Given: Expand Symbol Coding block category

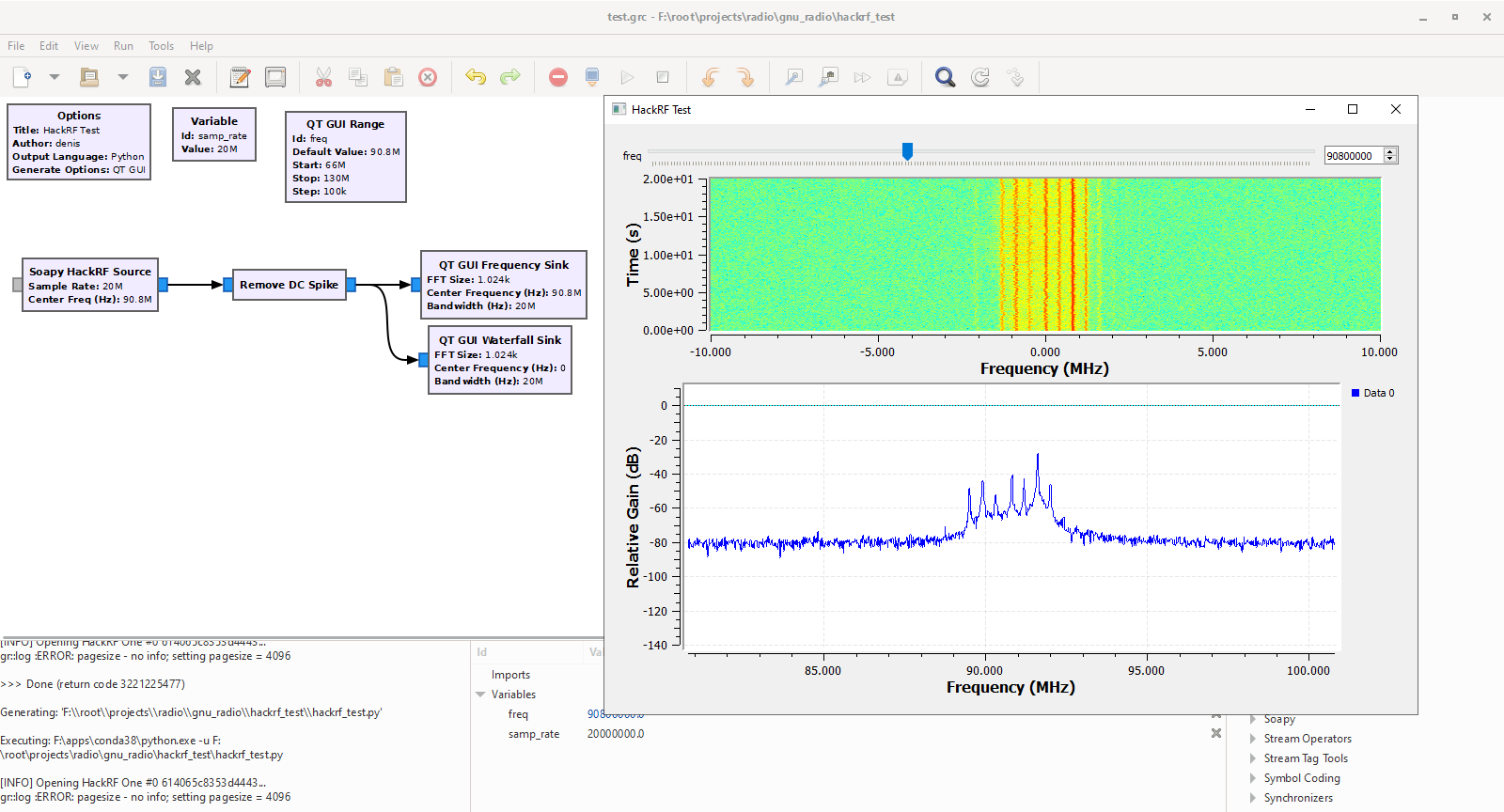Looking at the screenshot, I should pyautogui.click(x=1253, y=778).
